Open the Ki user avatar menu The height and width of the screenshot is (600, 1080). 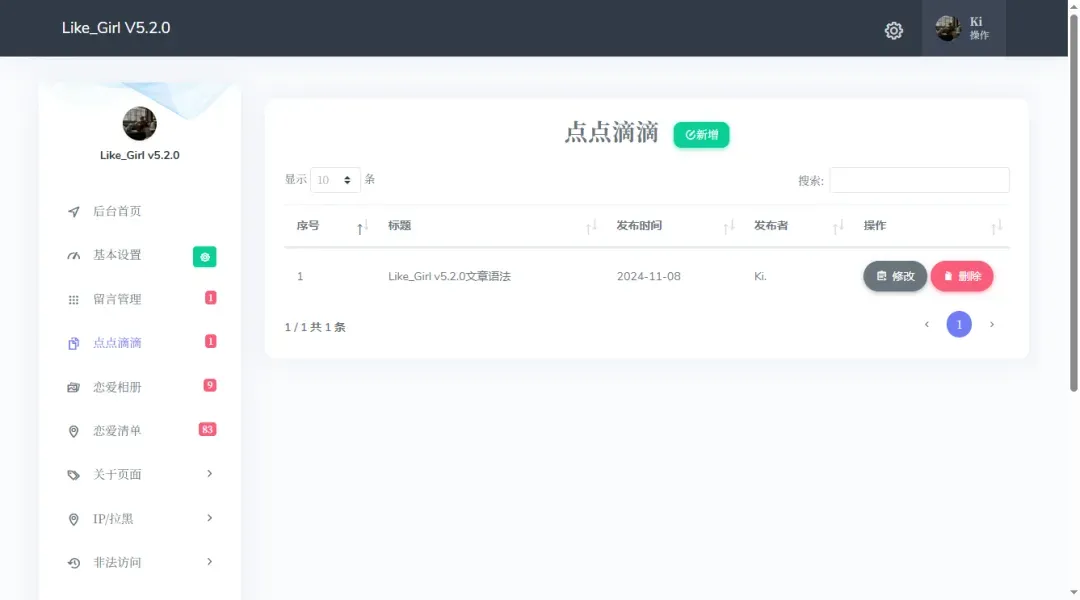pyautogui.click(x=963, y=28)
